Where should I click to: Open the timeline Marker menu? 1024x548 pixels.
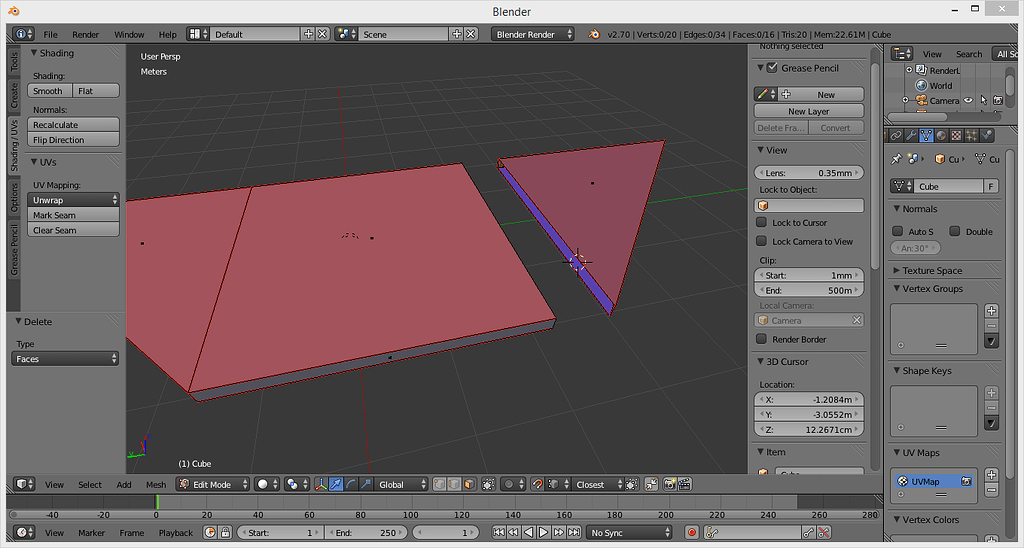(91, 532)
